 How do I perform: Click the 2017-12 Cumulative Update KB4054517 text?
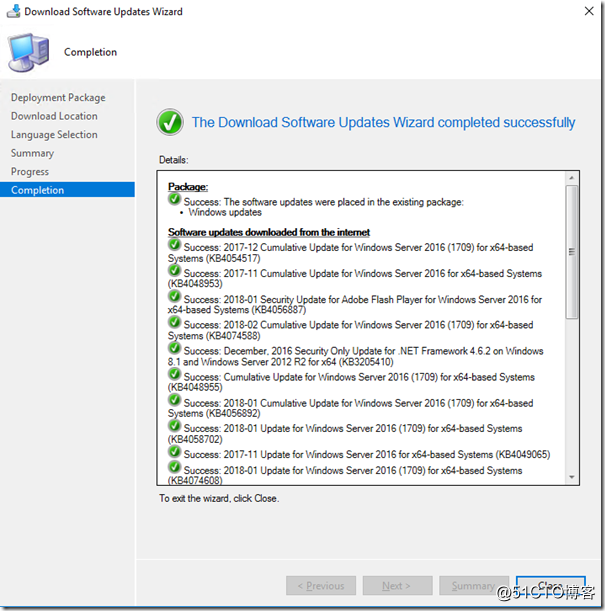tap(350, 253)
